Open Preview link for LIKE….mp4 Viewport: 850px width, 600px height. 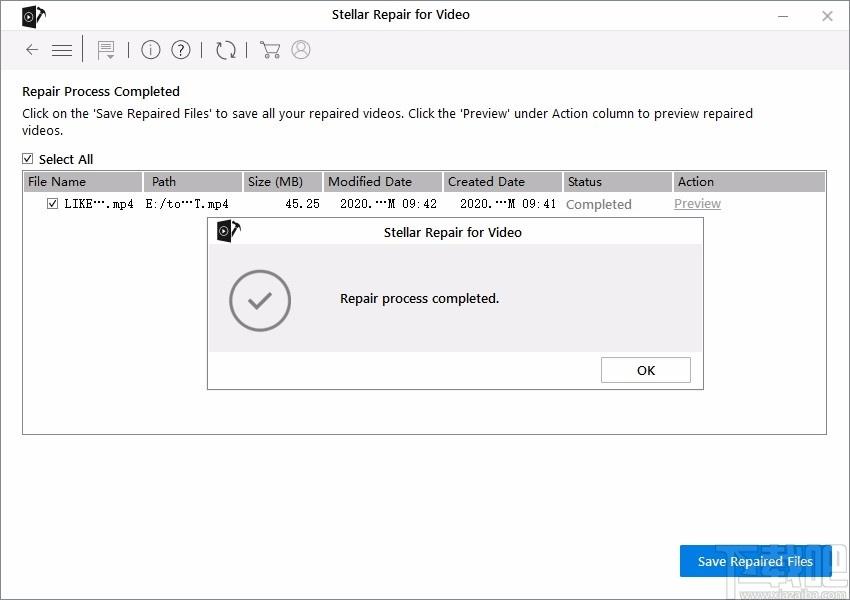[x=697, y=204]
